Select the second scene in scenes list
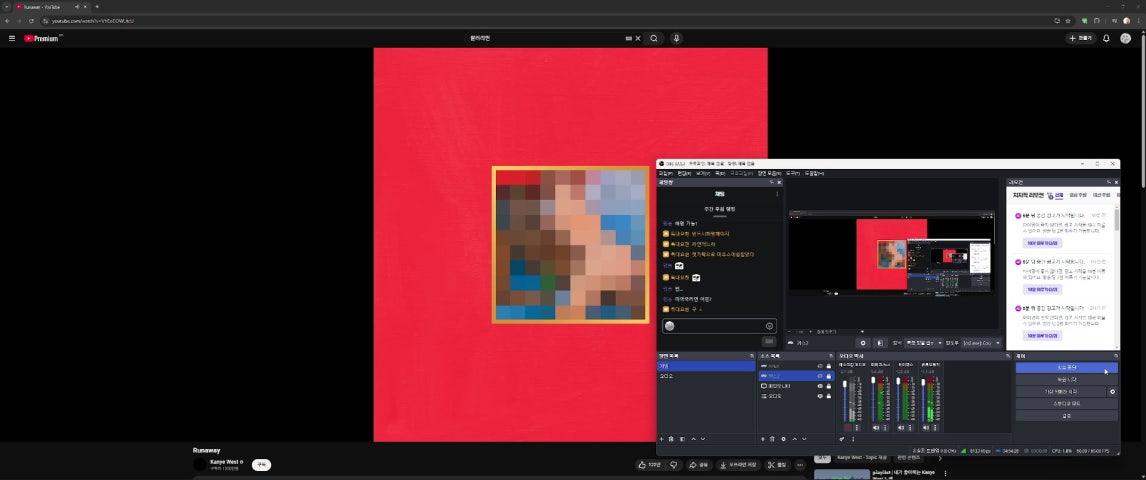This screenshot has height=480, width=1146. coord(706,376)
